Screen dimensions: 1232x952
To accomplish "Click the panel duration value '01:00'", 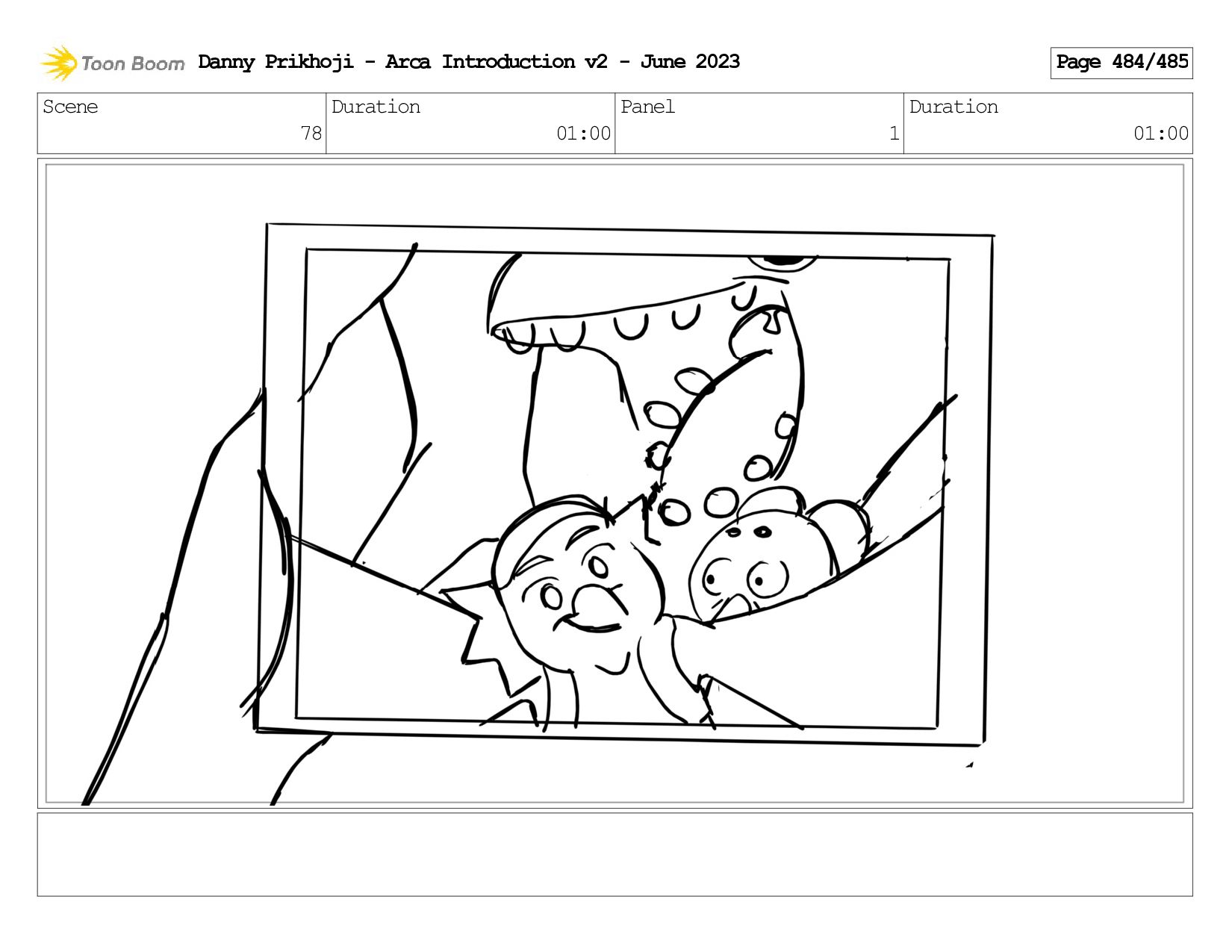I will tap(1160, 134).
